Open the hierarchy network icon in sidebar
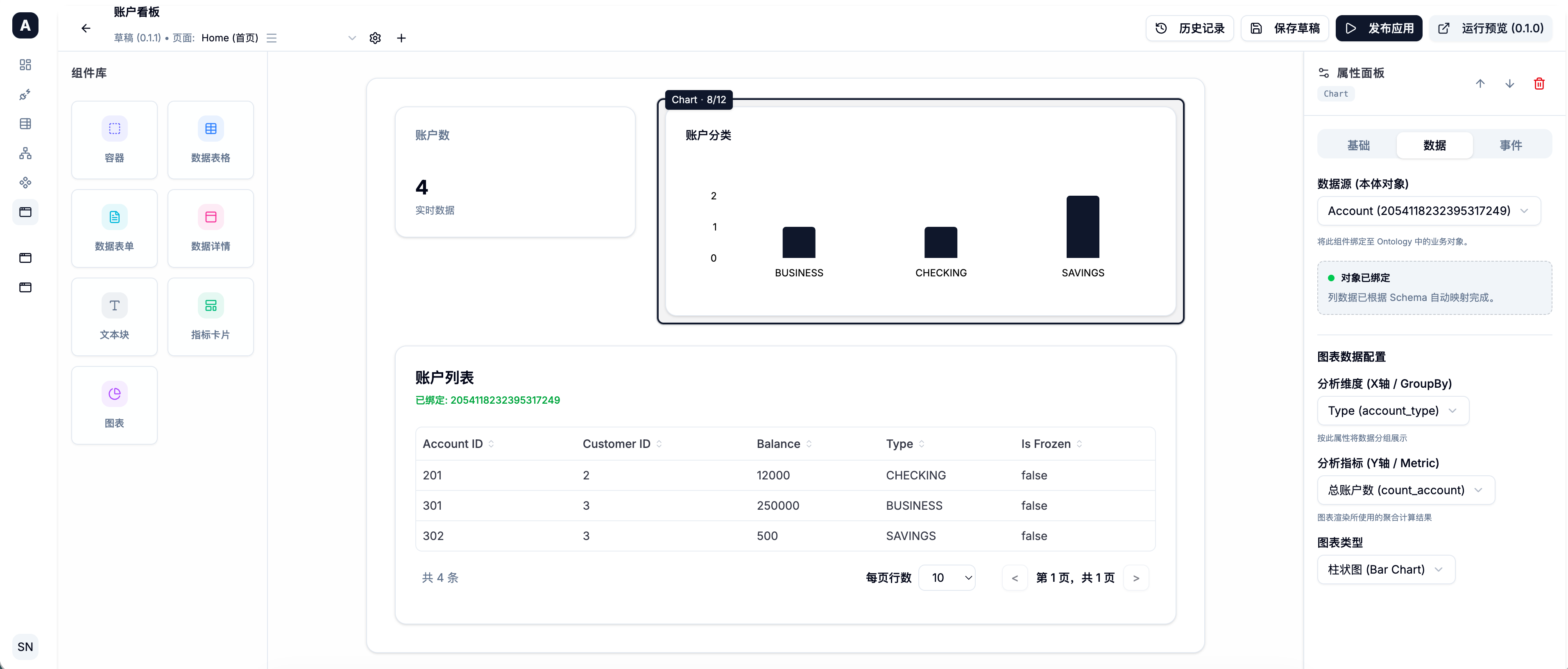 [x=25, y=153]
